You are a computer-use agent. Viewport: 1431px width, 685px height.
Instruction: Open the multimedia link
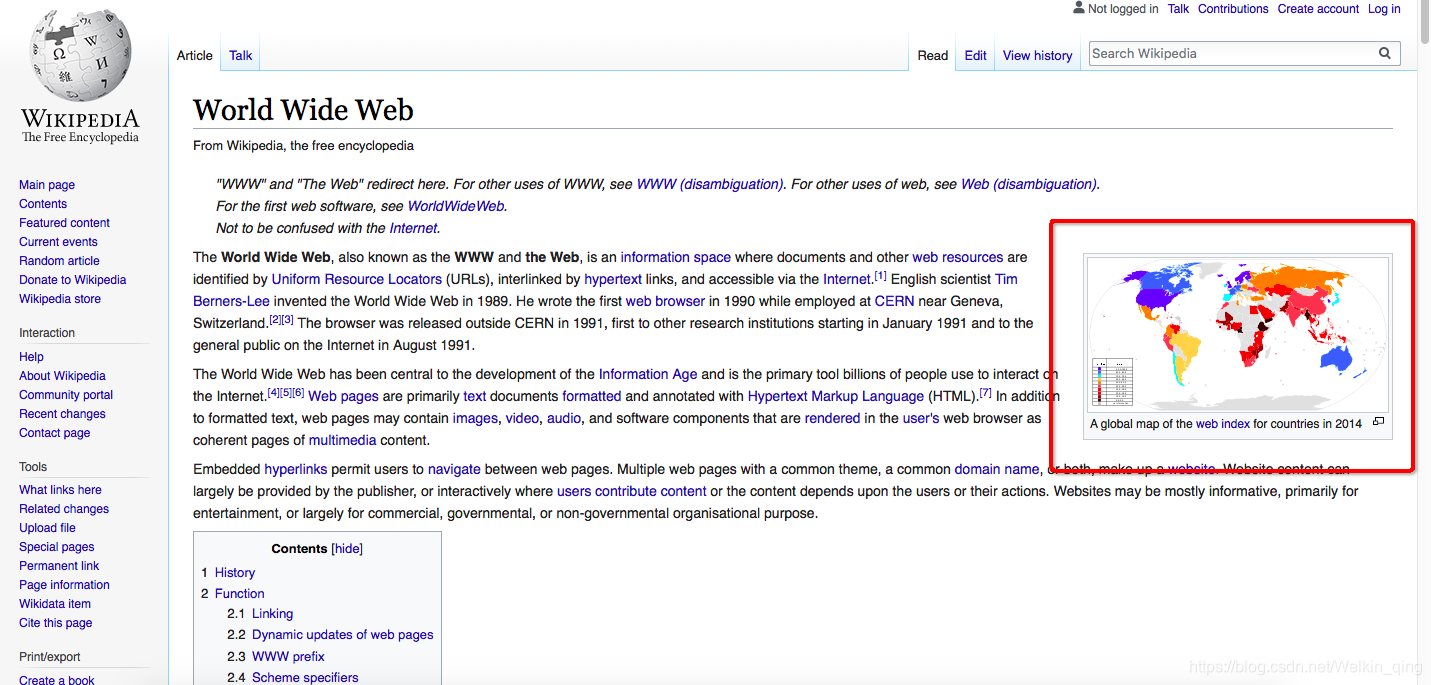[x=343, y=440]
